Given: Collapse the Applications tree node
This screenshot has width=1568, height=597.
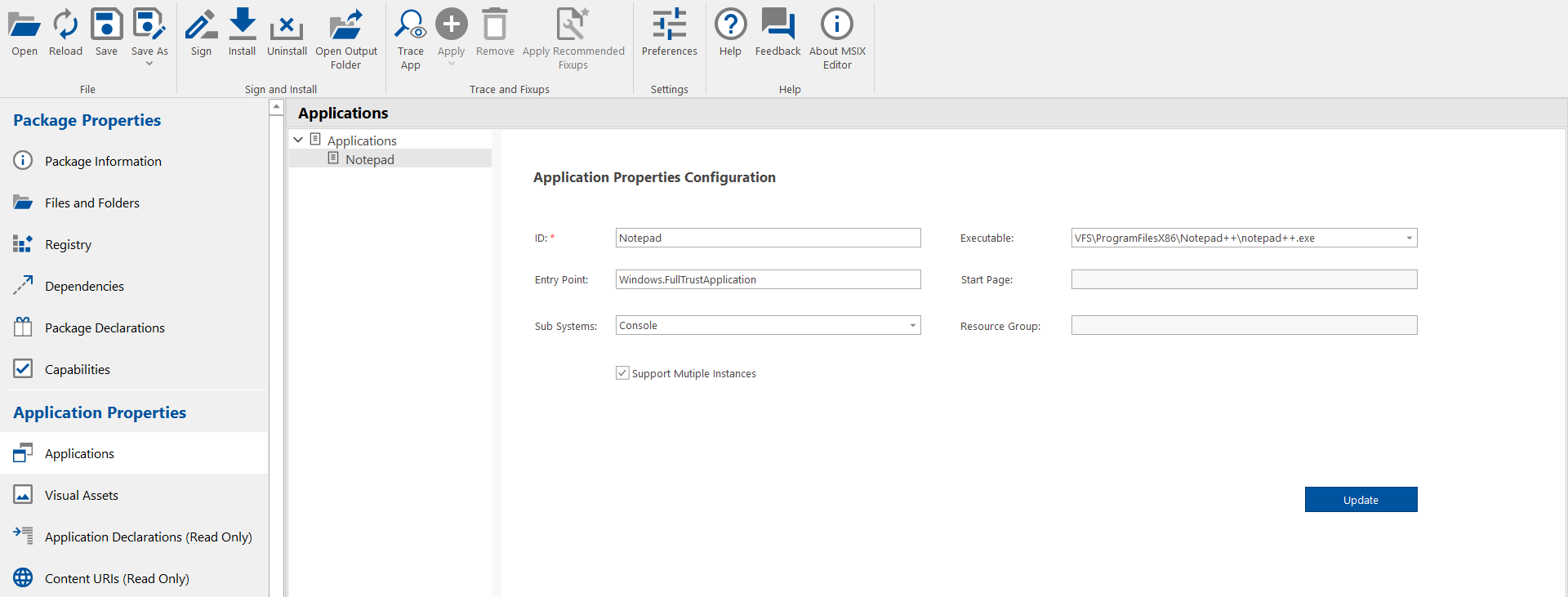Looking at the screenshot, I should 298,140.
